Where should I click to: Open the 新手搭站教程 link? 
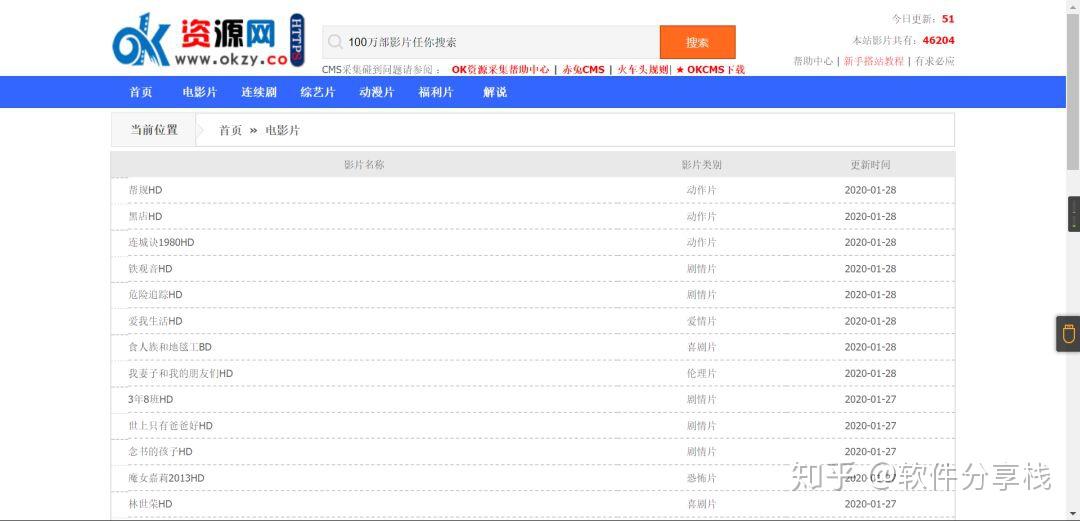coord(873,61)
